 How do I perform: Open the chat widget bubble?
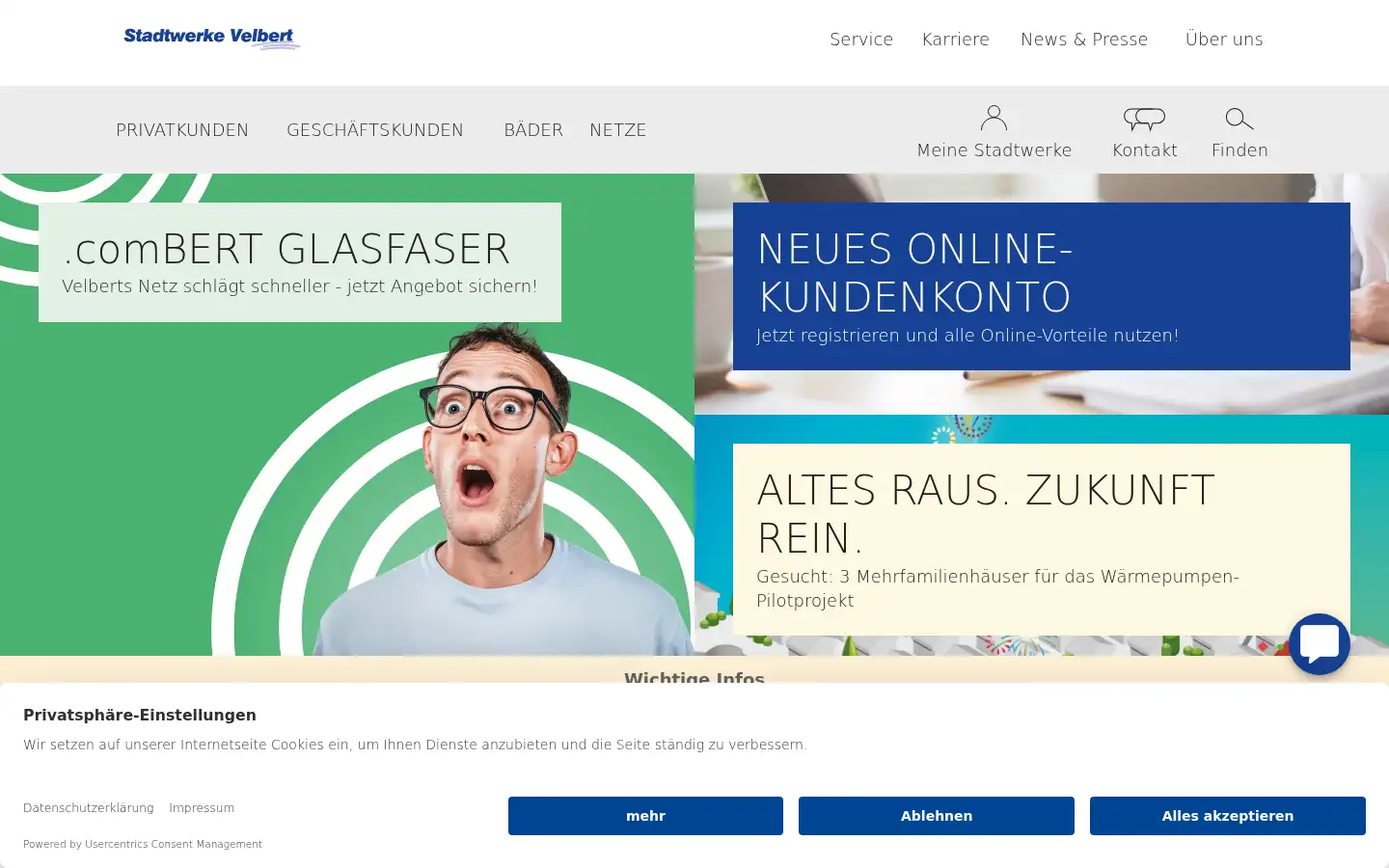1320,644
